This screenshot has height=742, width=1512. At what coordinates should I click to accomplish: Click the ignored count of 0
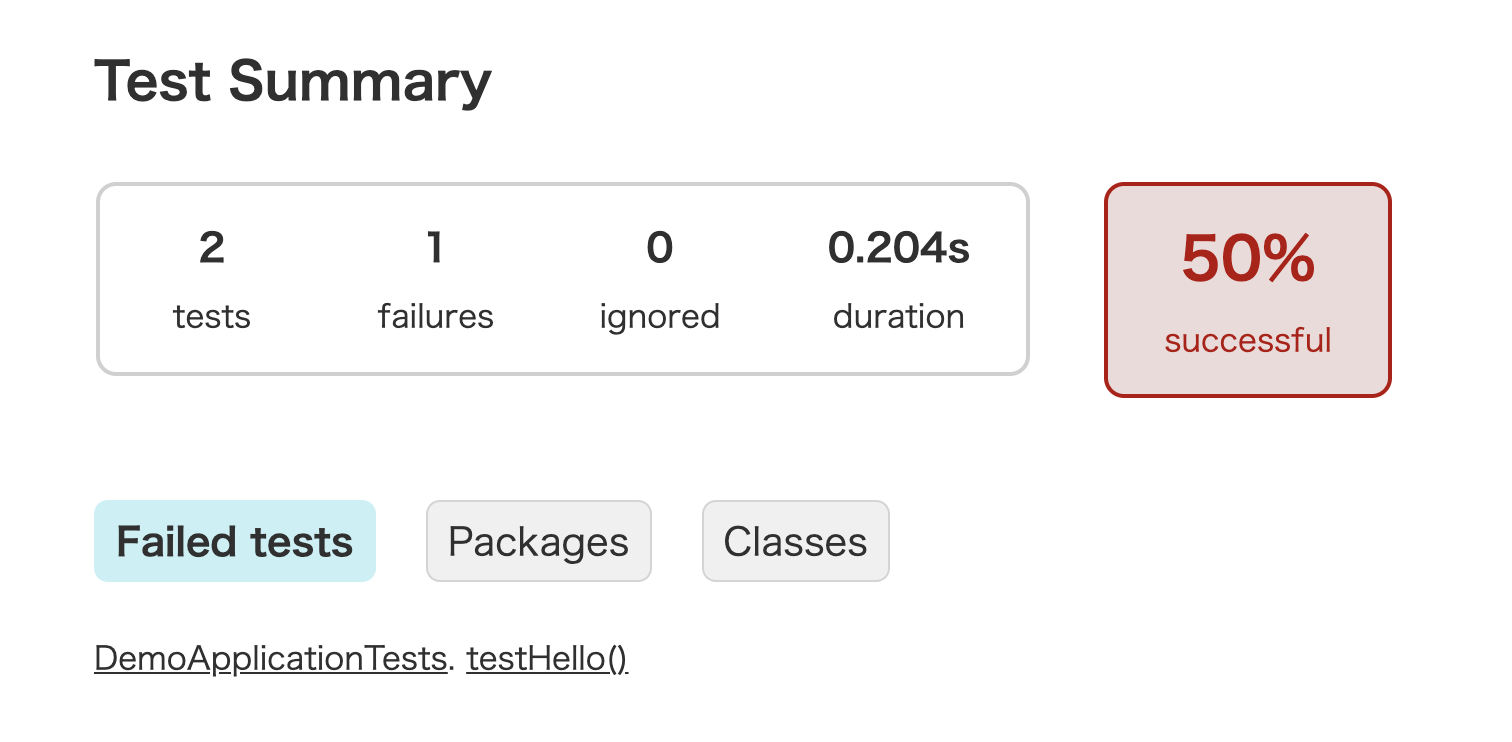tap(659, 248)
